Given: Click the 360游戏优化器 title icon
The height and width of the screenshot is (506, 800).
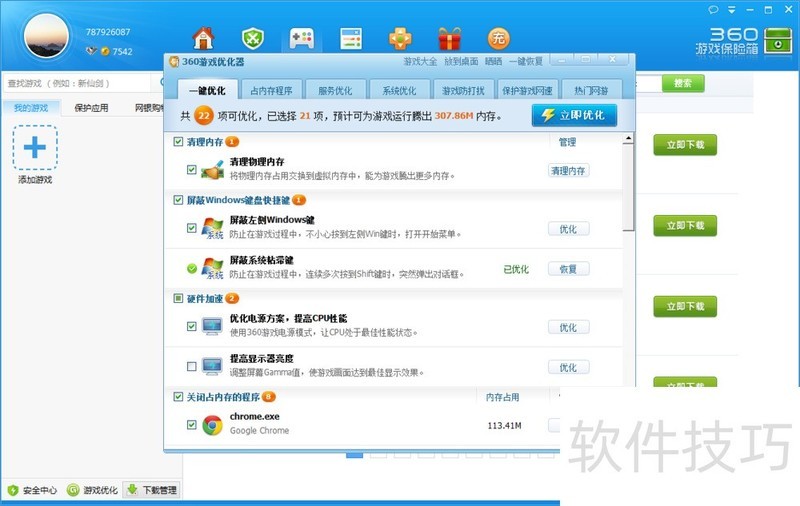Looking at the screenshot, I should pos(174,62).
